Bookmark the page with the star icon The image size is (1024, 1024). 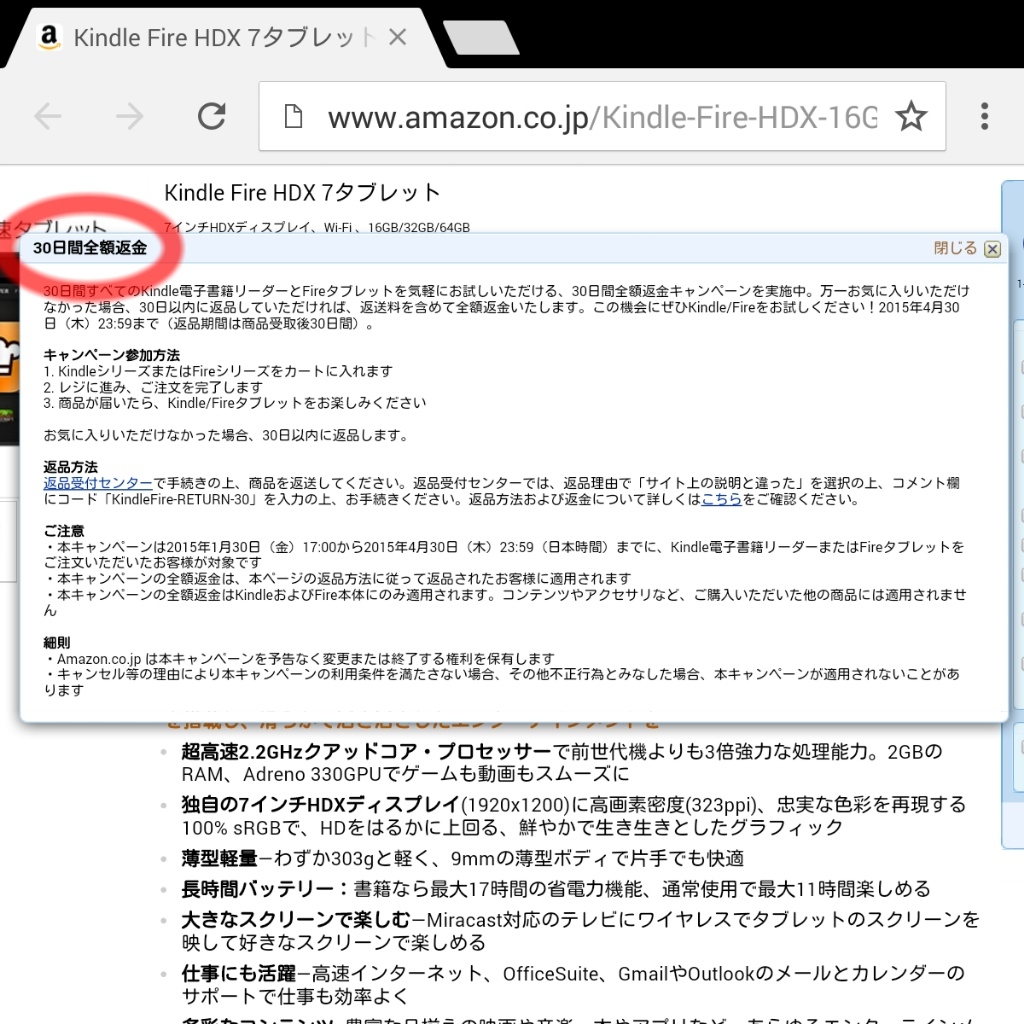911,117
